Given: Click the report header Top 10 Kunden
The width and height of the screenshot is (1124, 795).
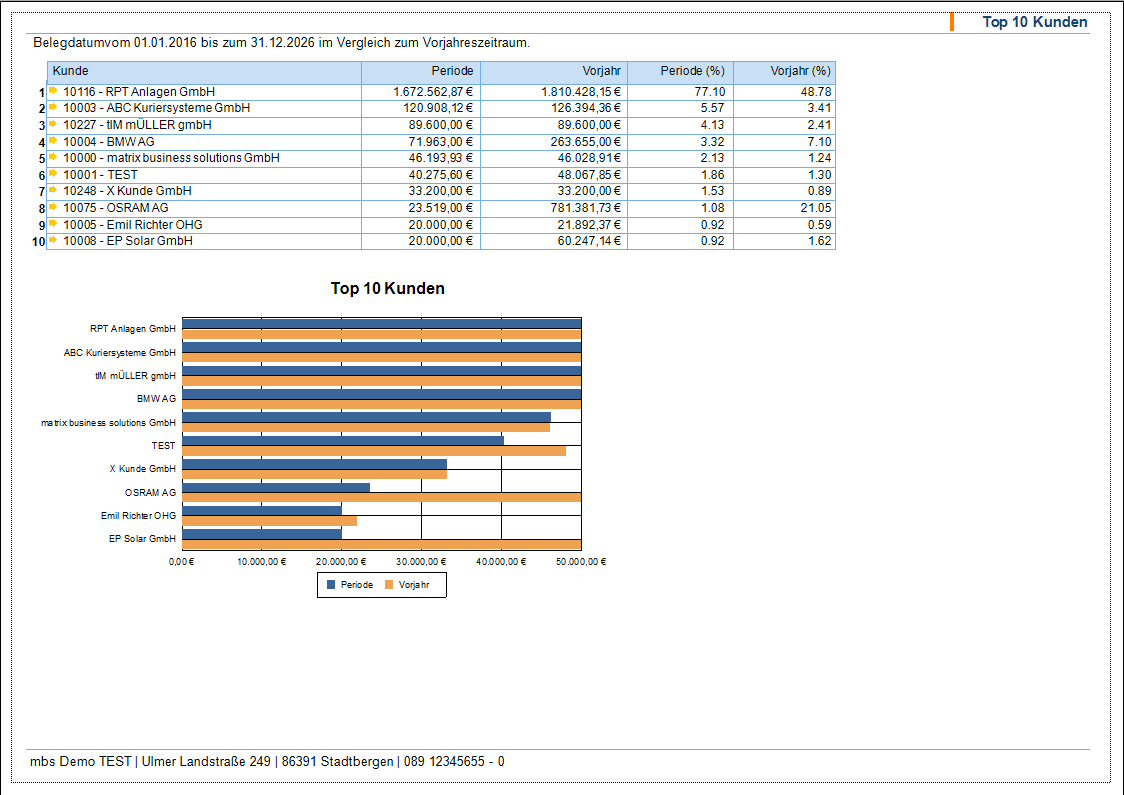Looking at the screenshot, I should [1034, 22].
